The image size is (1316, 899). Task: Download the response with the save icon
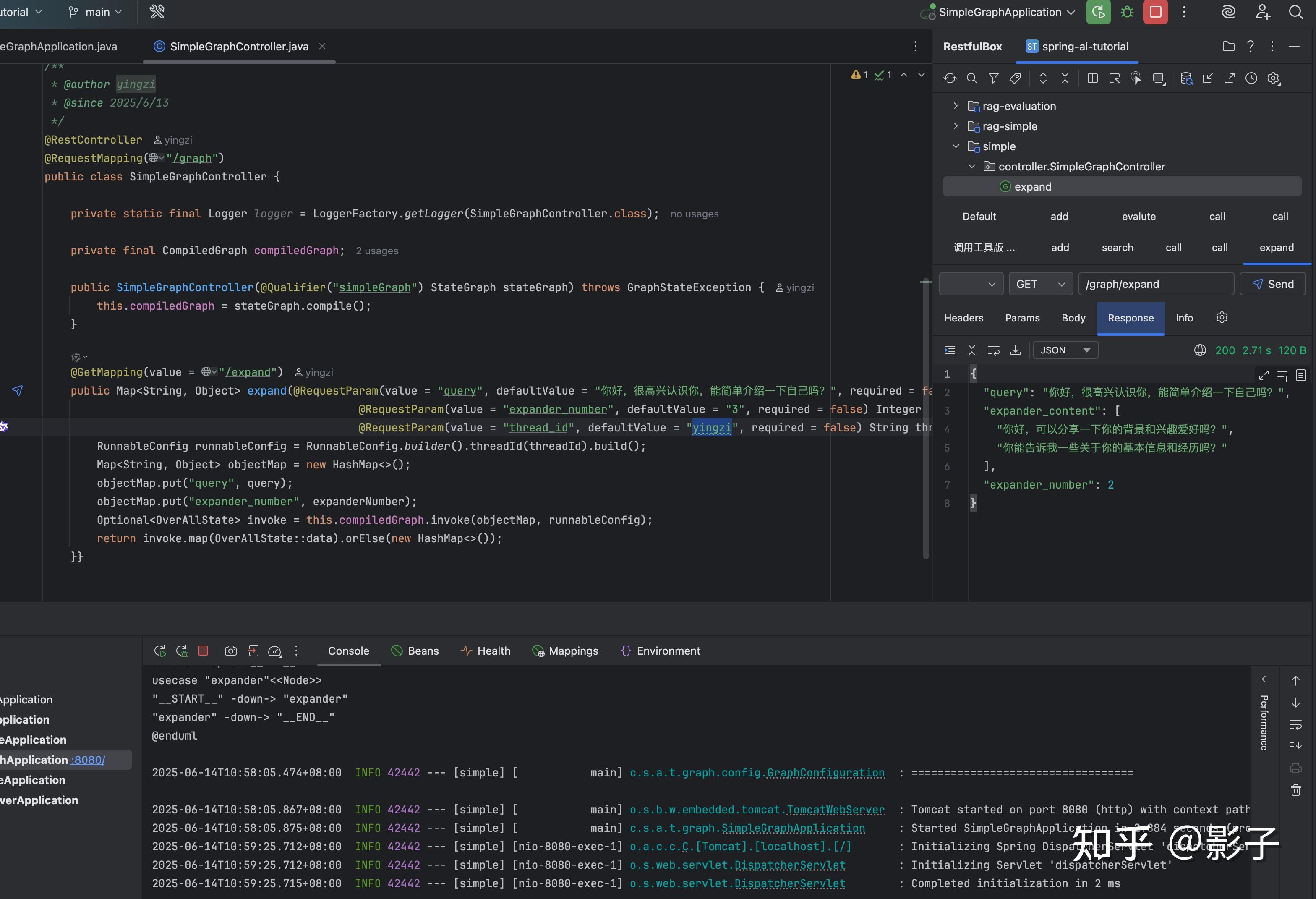pos(1015,350)
